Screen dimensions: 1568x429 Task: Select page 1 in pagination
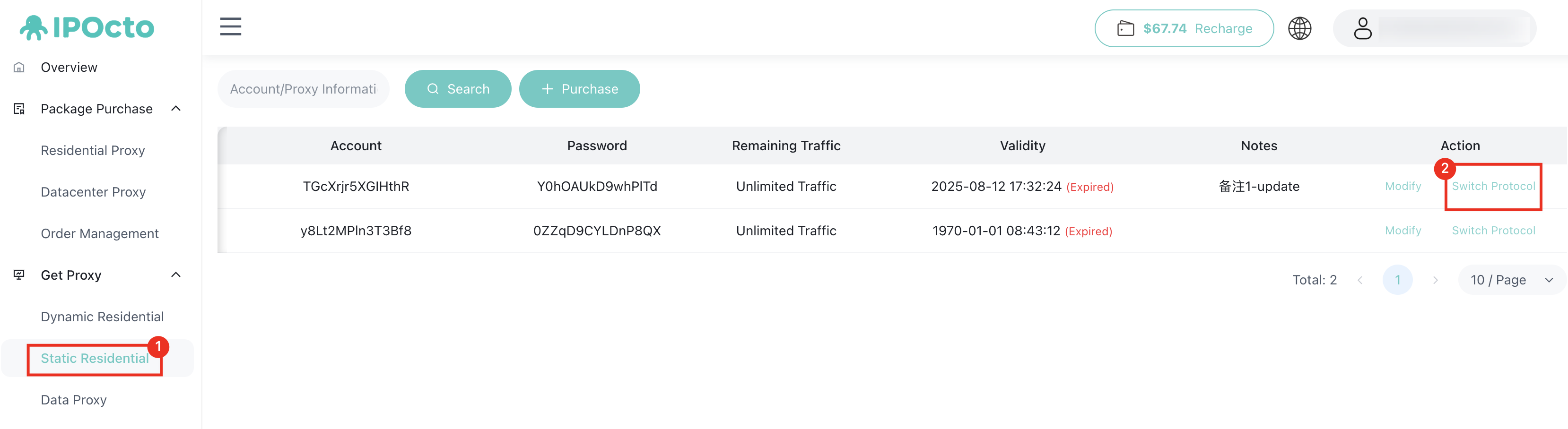click(1397, 280)
